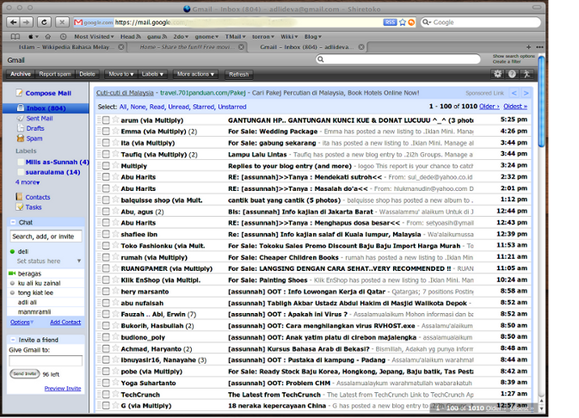Screen dimensions: 579x418
Task: Tick checkbox for Yoga Suhartanto email
Action: [x=106, y=383]
